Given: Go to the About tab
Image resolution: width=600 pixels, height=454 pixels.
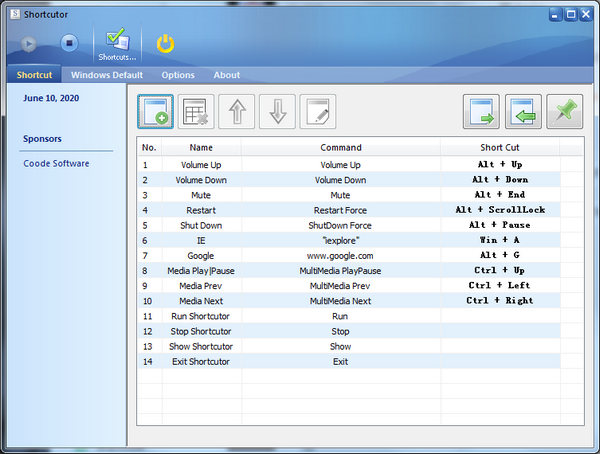Looking at the screenshot, I should 226,75.
